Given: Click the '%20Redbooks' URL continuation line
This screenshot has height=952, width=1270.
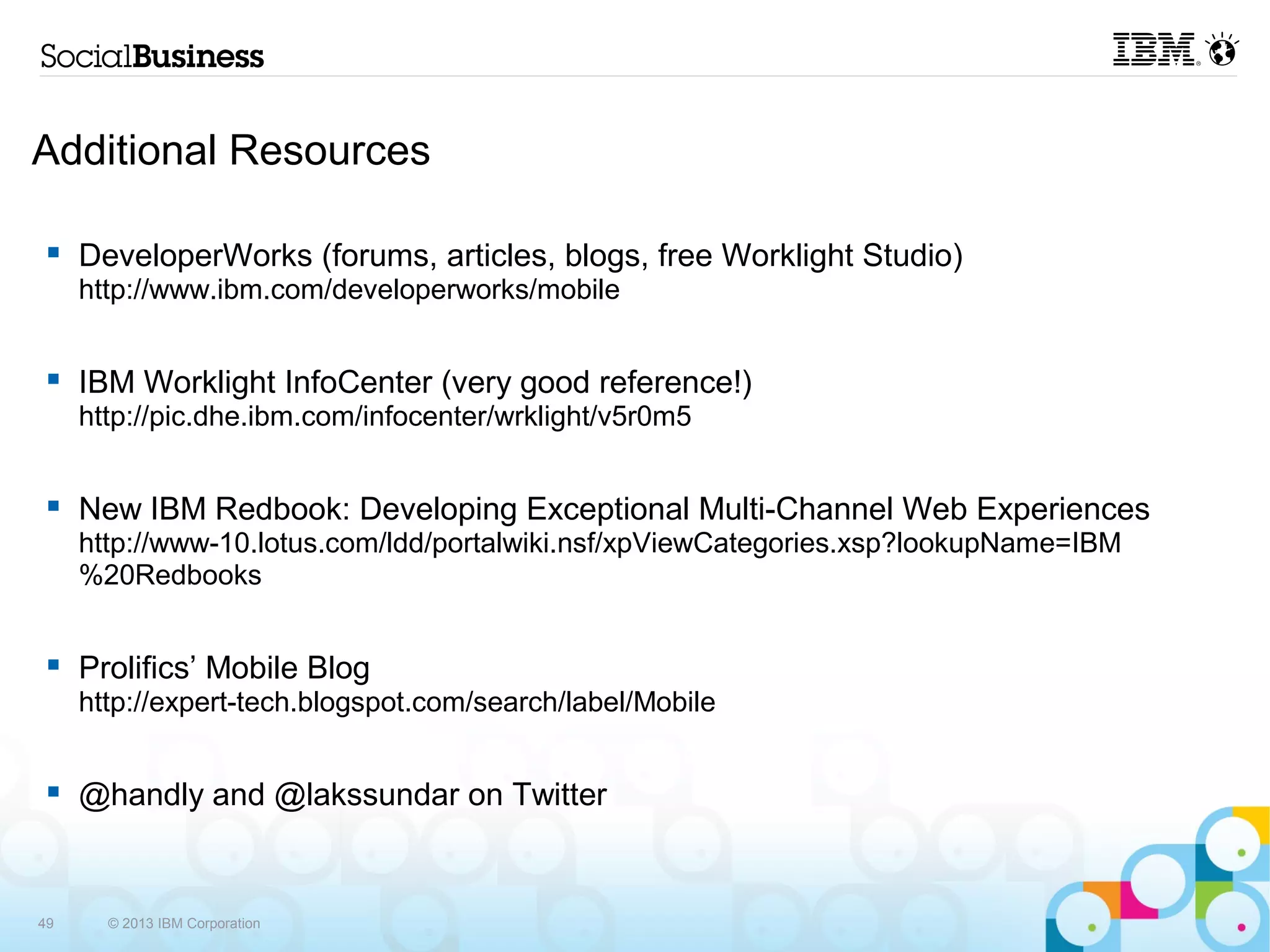Looking at the screenshot, I should tap(170, 575).
